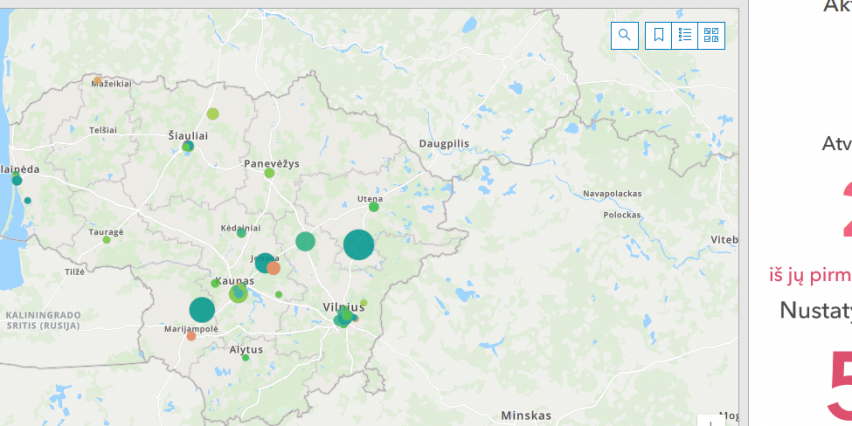Select the layered green circle at Kaunas
852x426 pixels.
pos(238,293)
